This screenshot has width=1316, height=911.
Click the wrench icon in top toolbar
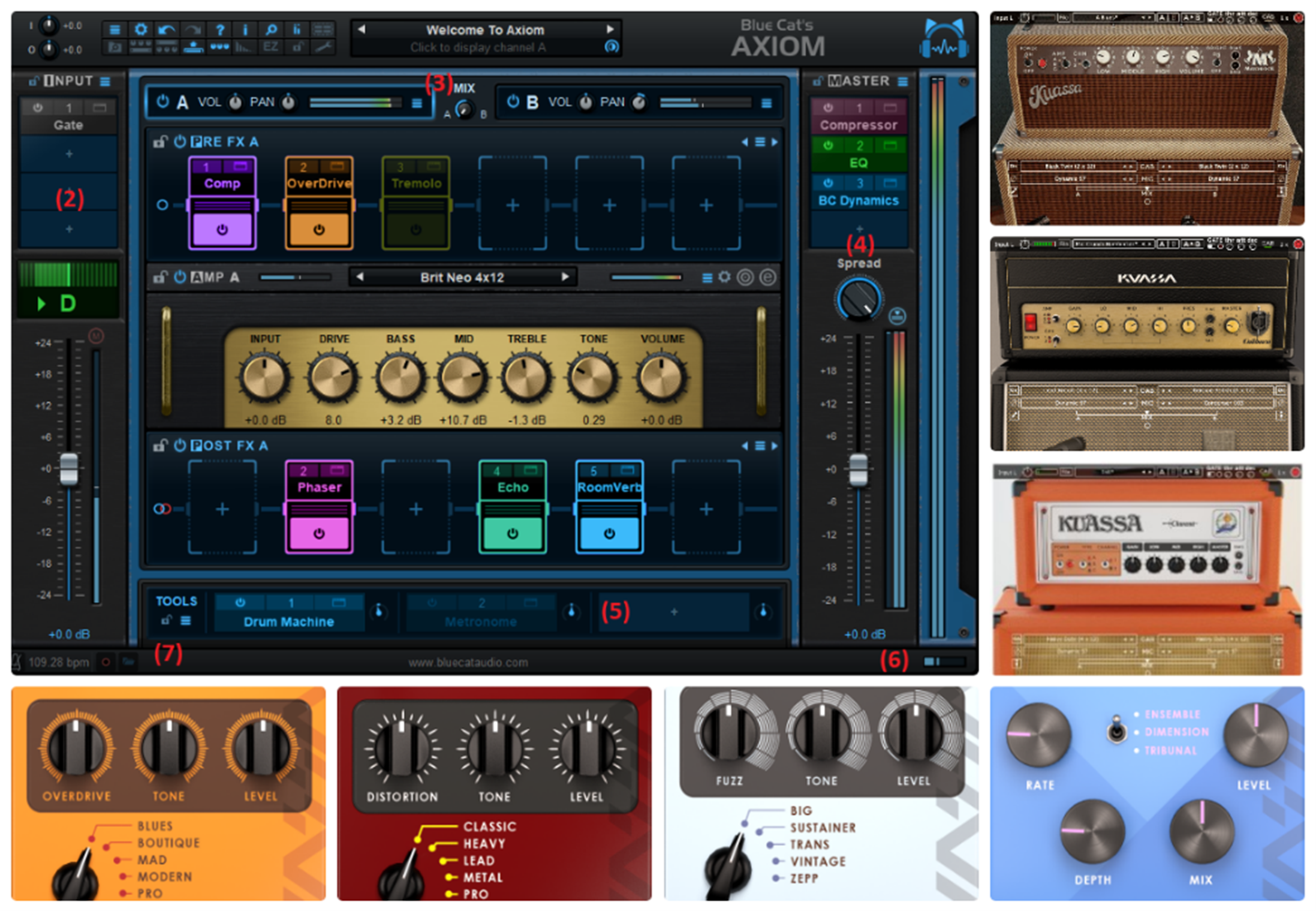point(324,47)
